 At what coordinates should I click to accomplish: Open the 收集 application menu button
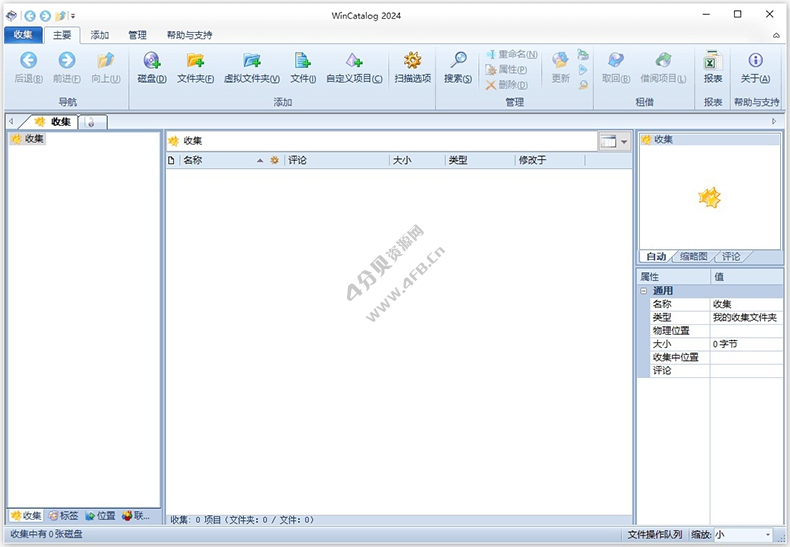[23, 35]
